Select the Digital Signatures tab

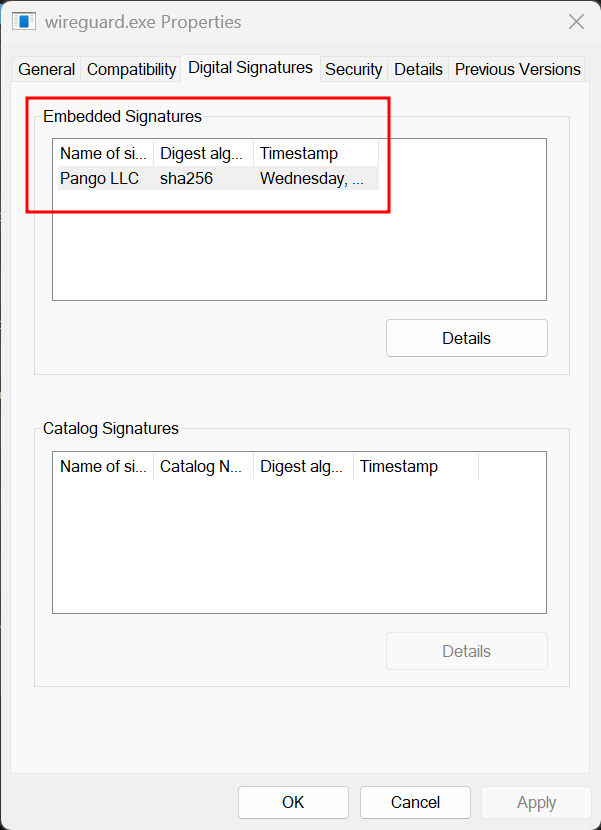click(250, 68)
